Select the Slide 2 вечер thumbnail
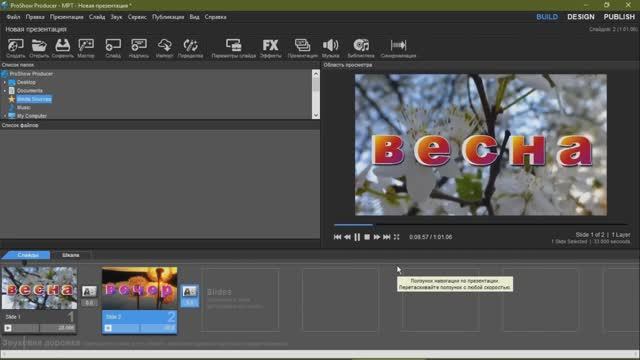Screen dimensions: 640x360 pyautogui.click(x=140, y=288)
